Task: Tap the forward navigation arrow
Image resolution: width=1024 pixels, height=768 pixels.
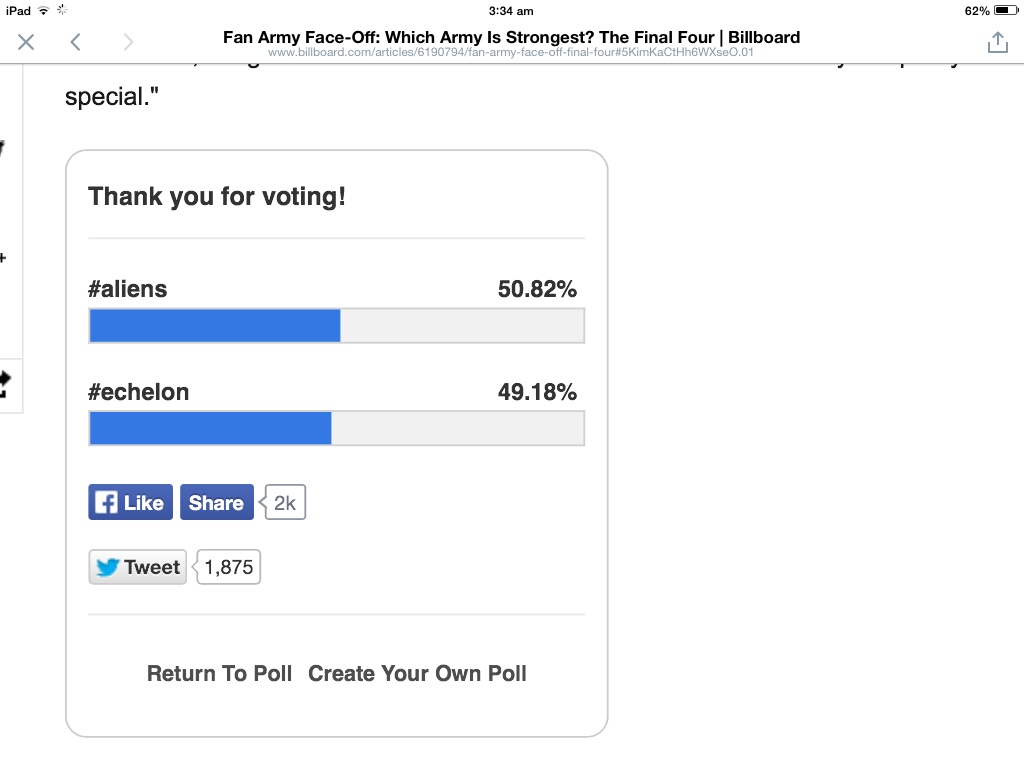Action: tap(127, 41)
